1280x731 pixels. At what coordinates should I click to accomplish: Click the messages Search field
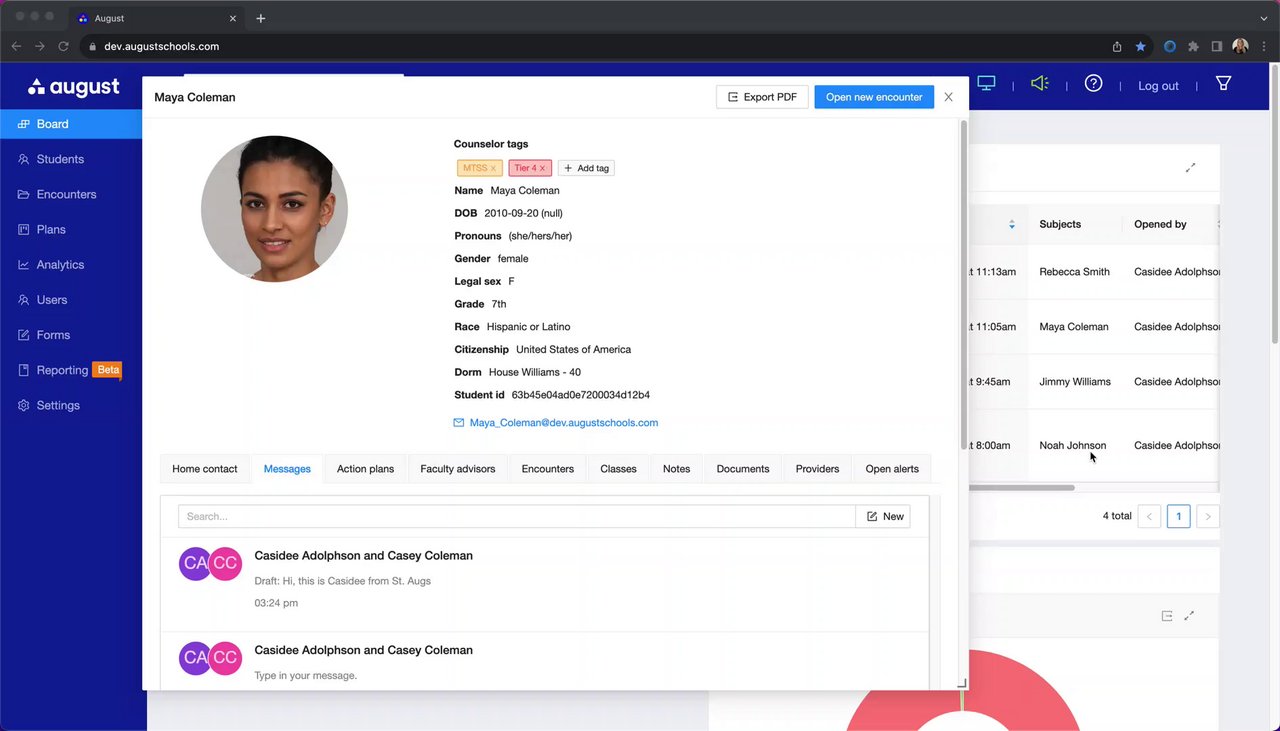tap(517, 516)
